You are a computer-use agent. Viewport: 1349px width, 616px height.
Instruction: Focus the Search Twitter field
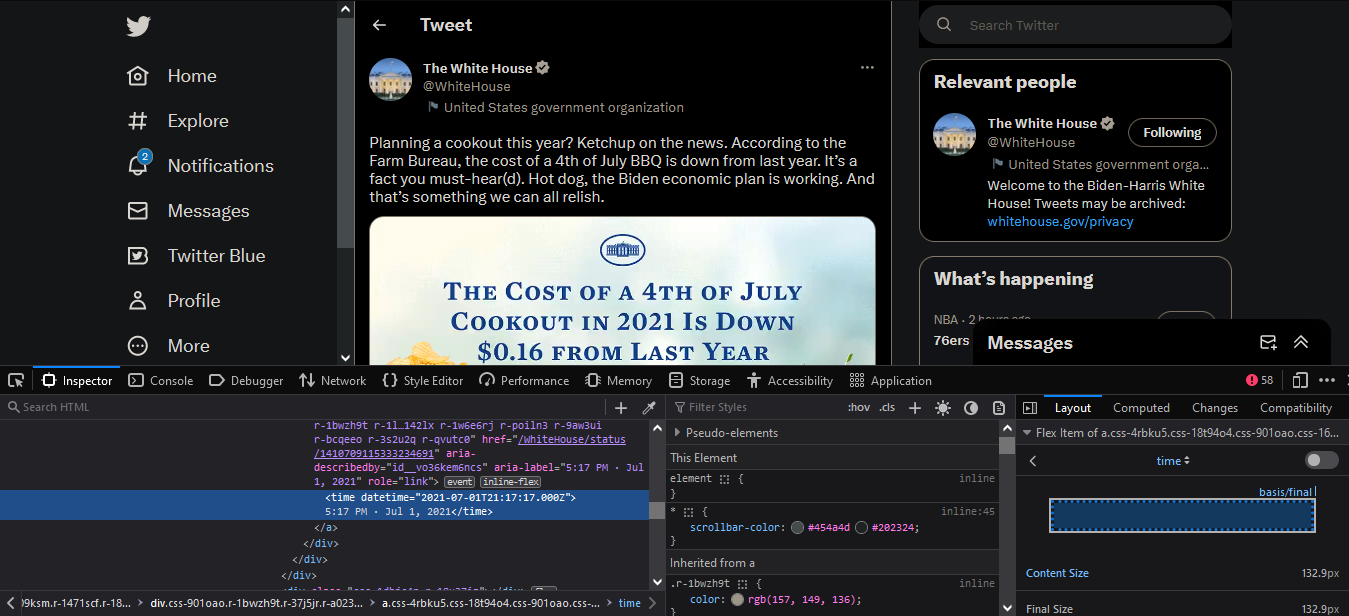click(1075, 25)
